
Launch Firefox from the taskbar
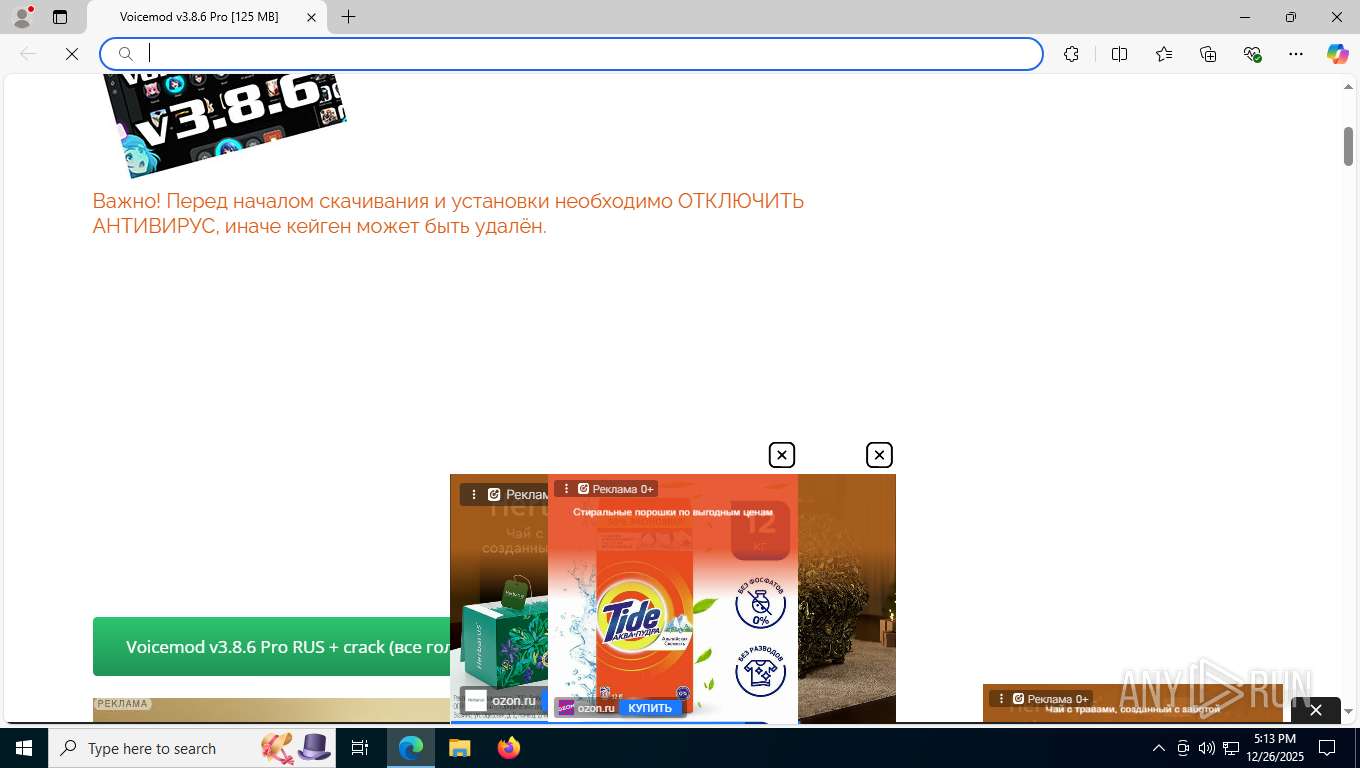coord(508,748)
